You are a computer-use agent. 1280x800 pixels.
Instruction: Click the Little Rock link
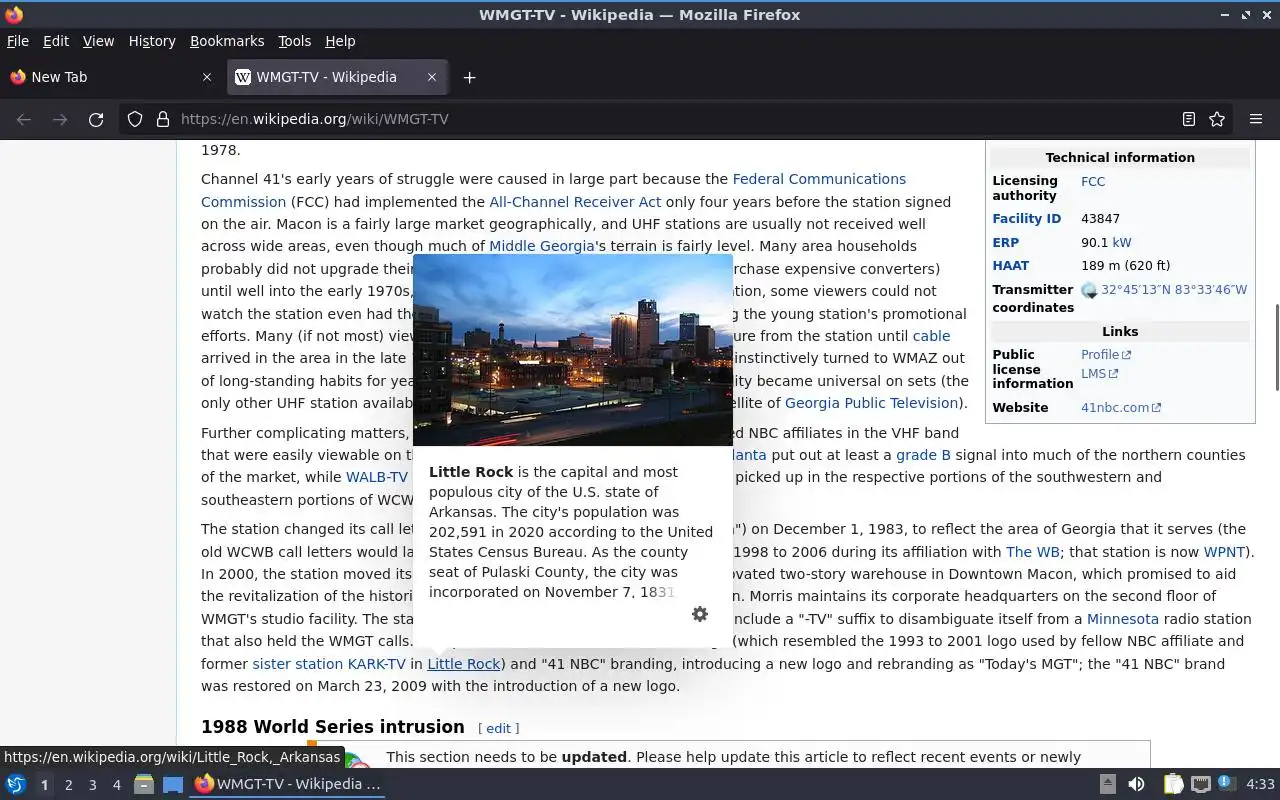coord(464,664)
